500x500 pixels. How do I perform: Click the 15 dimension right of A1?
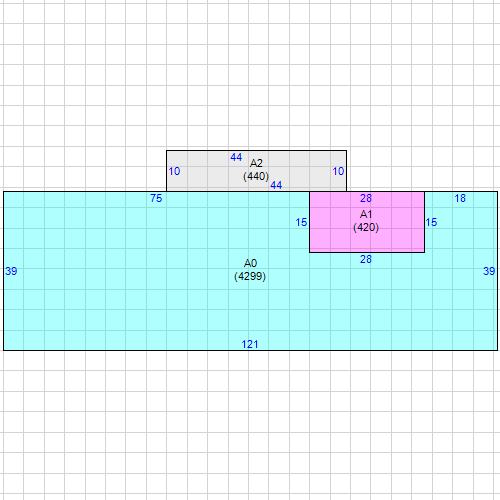(x=431, y=222)
